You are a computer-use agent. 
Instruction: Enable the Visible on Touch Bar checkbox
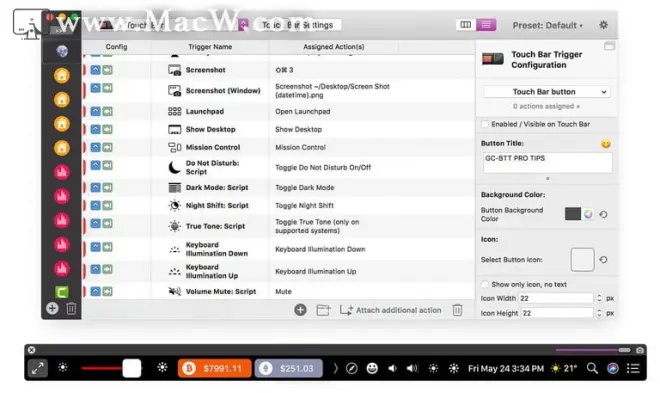(485, 124)
